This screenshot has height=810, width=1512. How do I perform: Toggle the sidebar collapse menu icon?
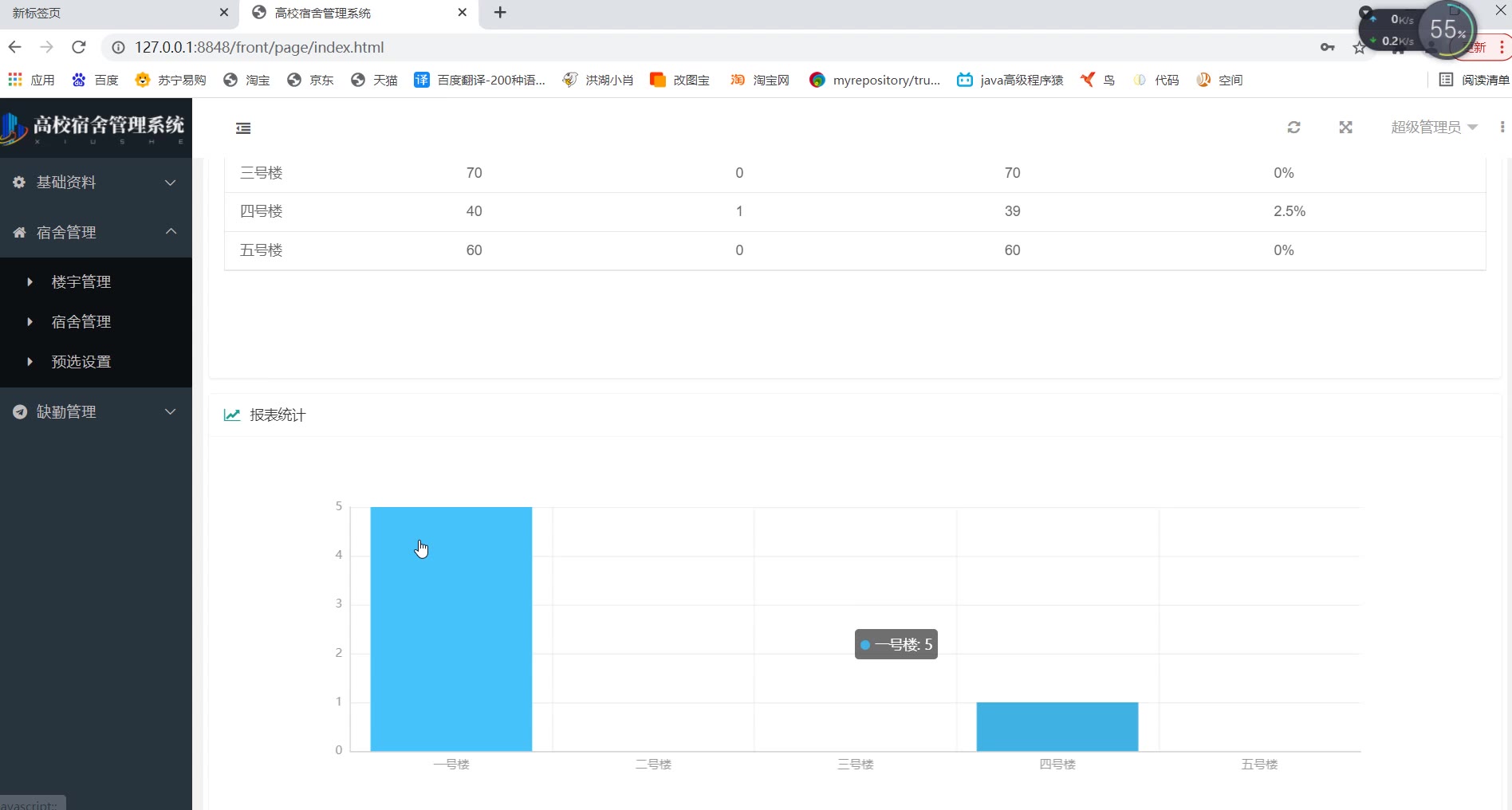(243, 128)
